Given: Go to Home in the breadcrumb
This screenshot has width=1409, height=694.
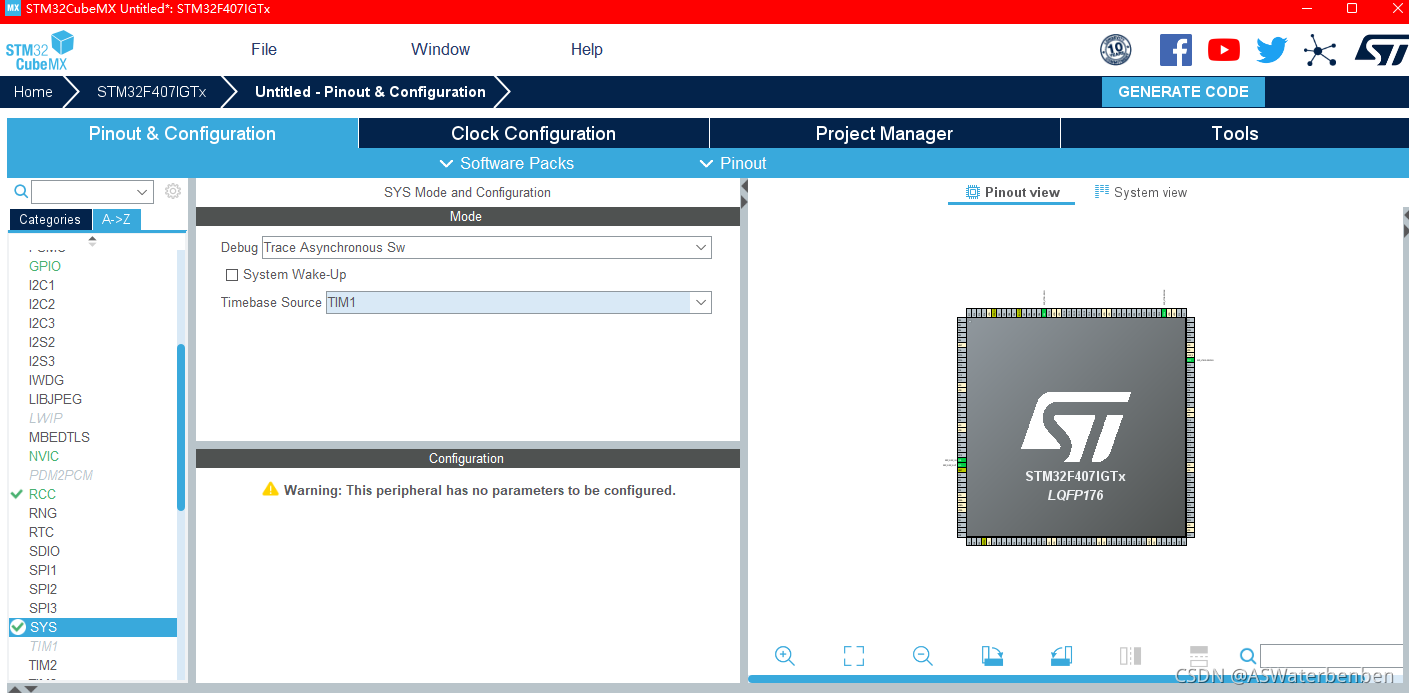Looking at the screenshot, I should pyautogui.click(x=33, y=92).
